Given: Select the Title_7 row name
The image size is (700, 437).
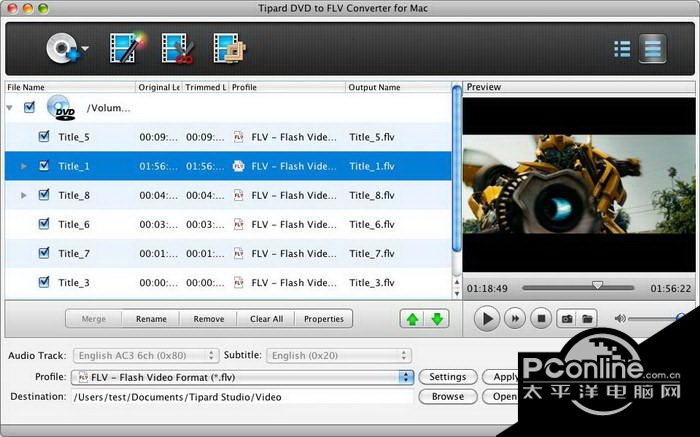Looking at the screenshot, I should click(x=74, y=254).
